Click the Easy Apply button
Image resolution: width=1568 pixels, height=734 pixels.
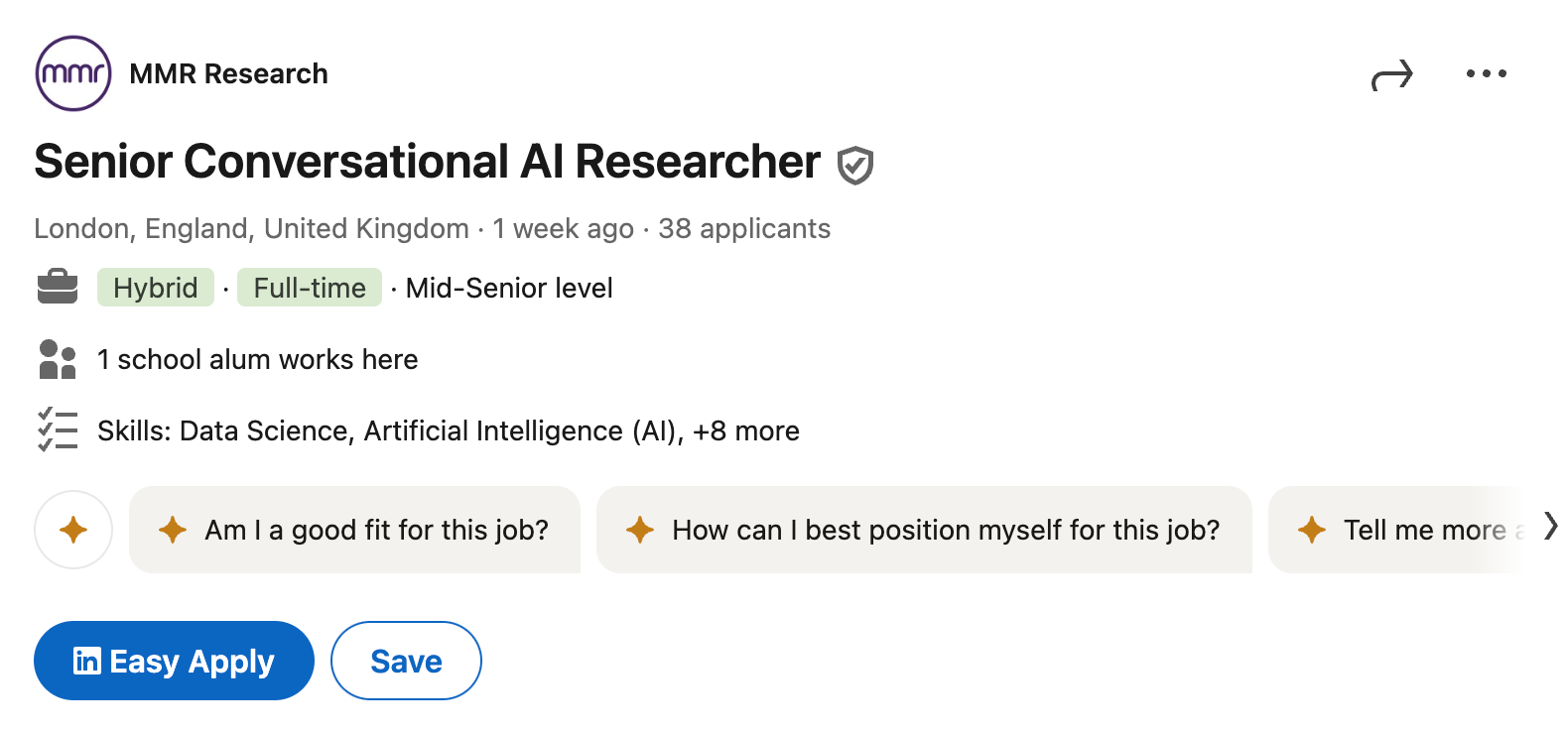pos(174,661)
